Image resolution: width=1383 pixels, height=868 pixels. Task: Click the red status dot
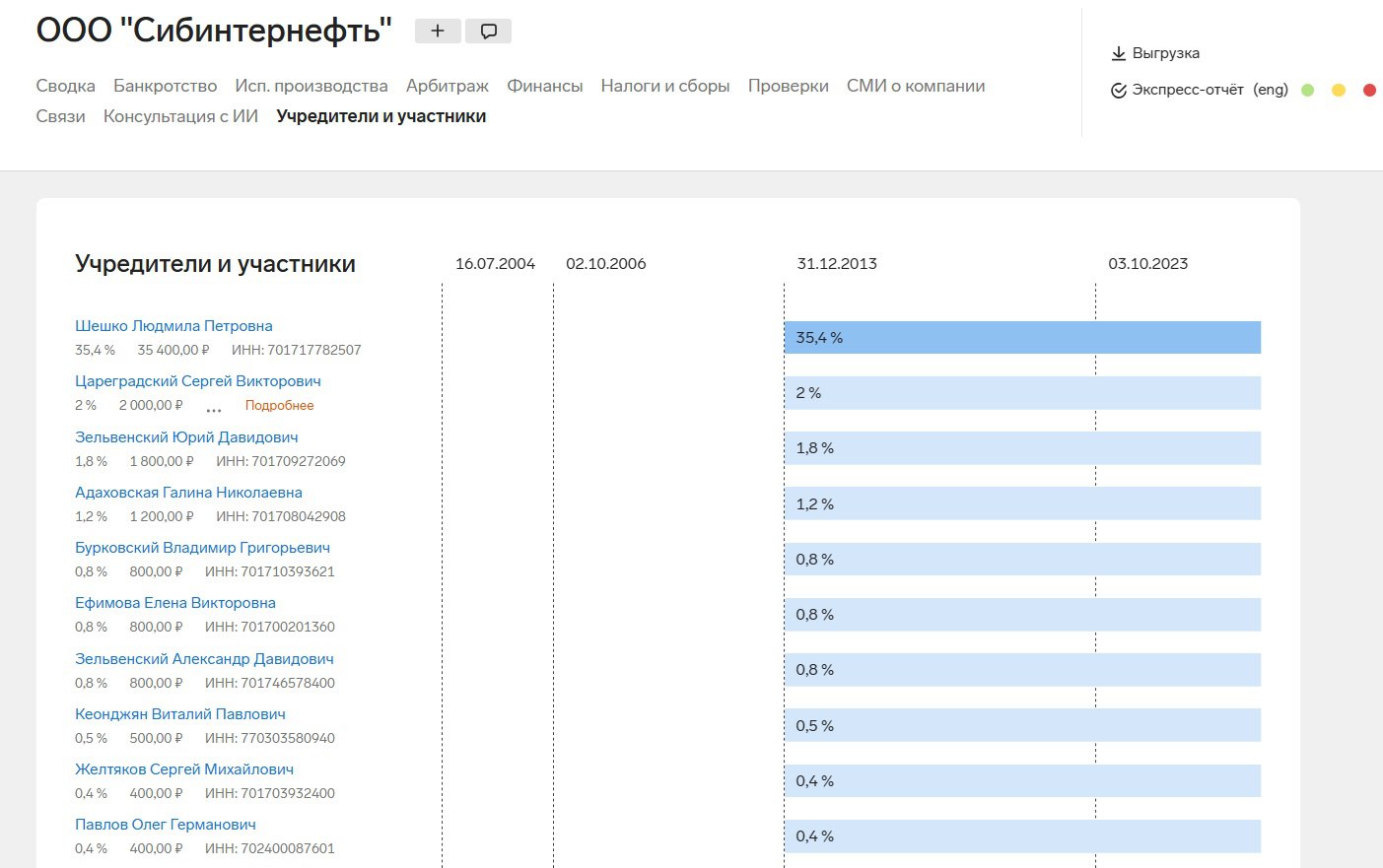pyautogui.click(x=1369, y=91)
